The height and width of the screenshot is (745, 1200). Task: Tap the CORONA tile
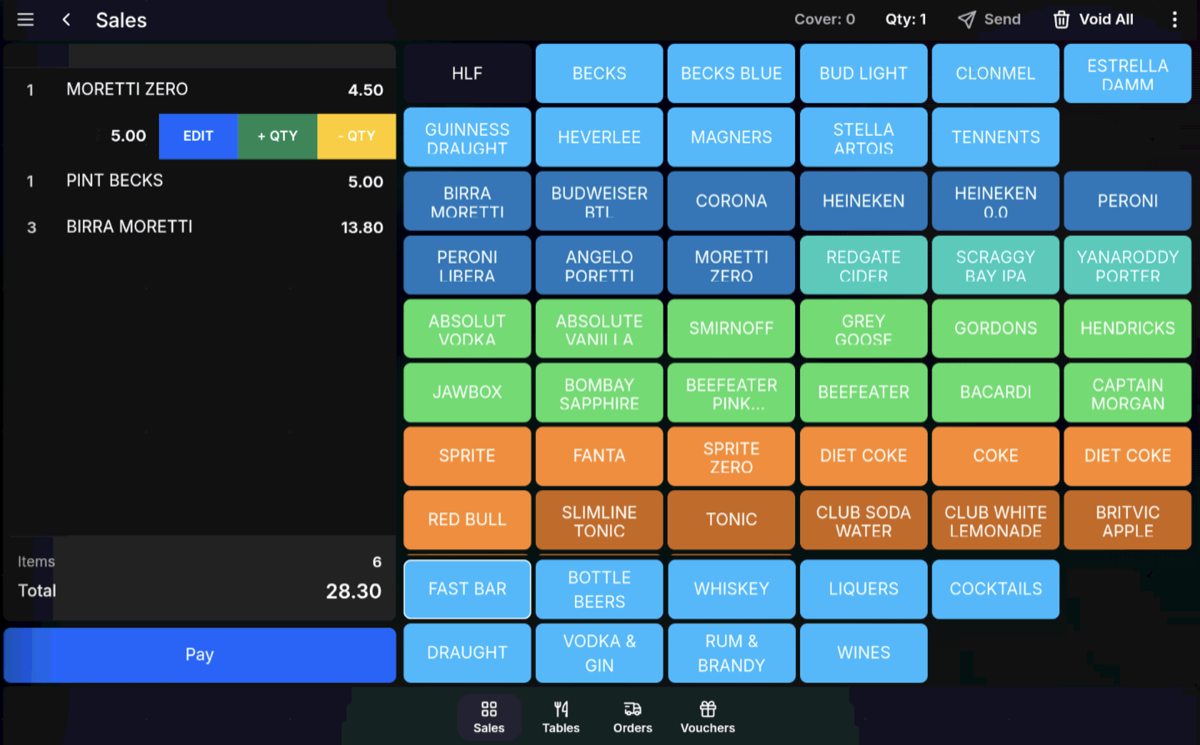tap(731, 201)
